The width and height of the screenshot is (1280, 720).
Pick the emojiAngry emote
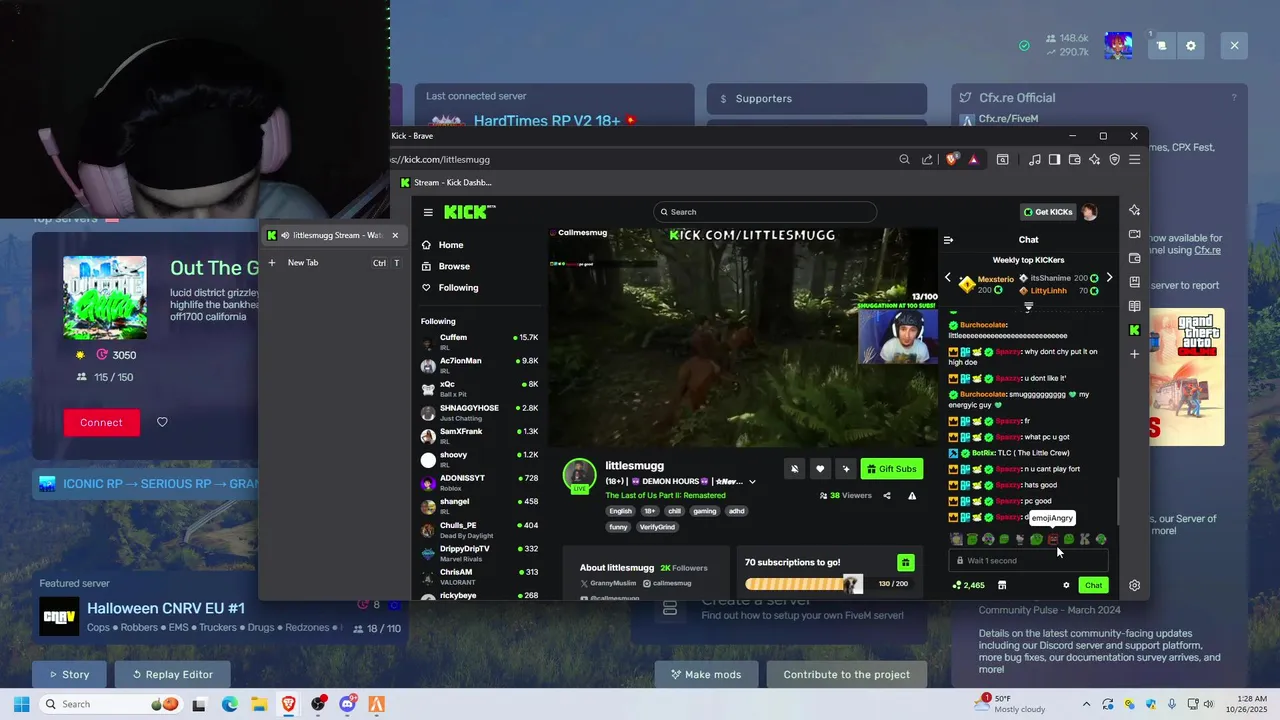point(1053,540)
